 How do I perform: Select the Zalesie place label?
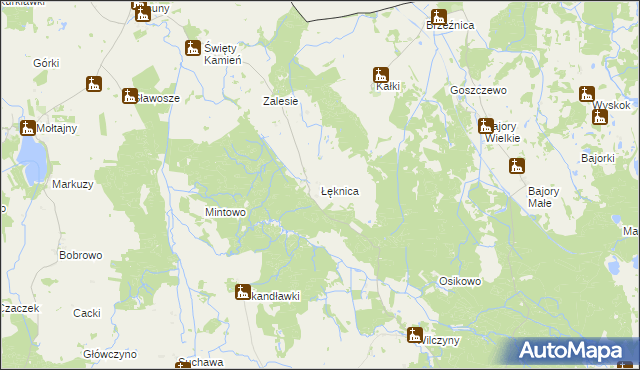[281, 101]
